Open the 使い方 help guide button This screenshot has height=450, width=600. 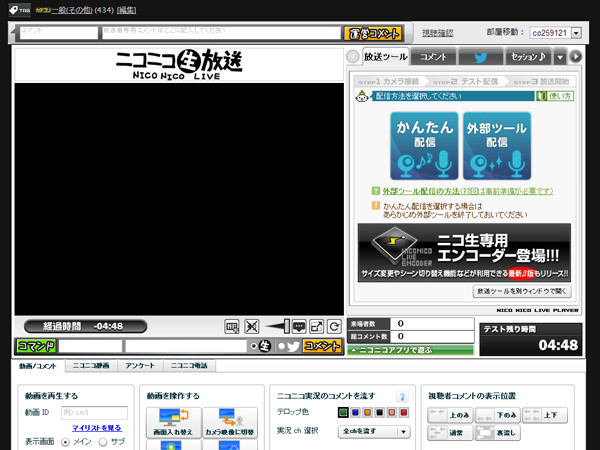click(555, 96)
